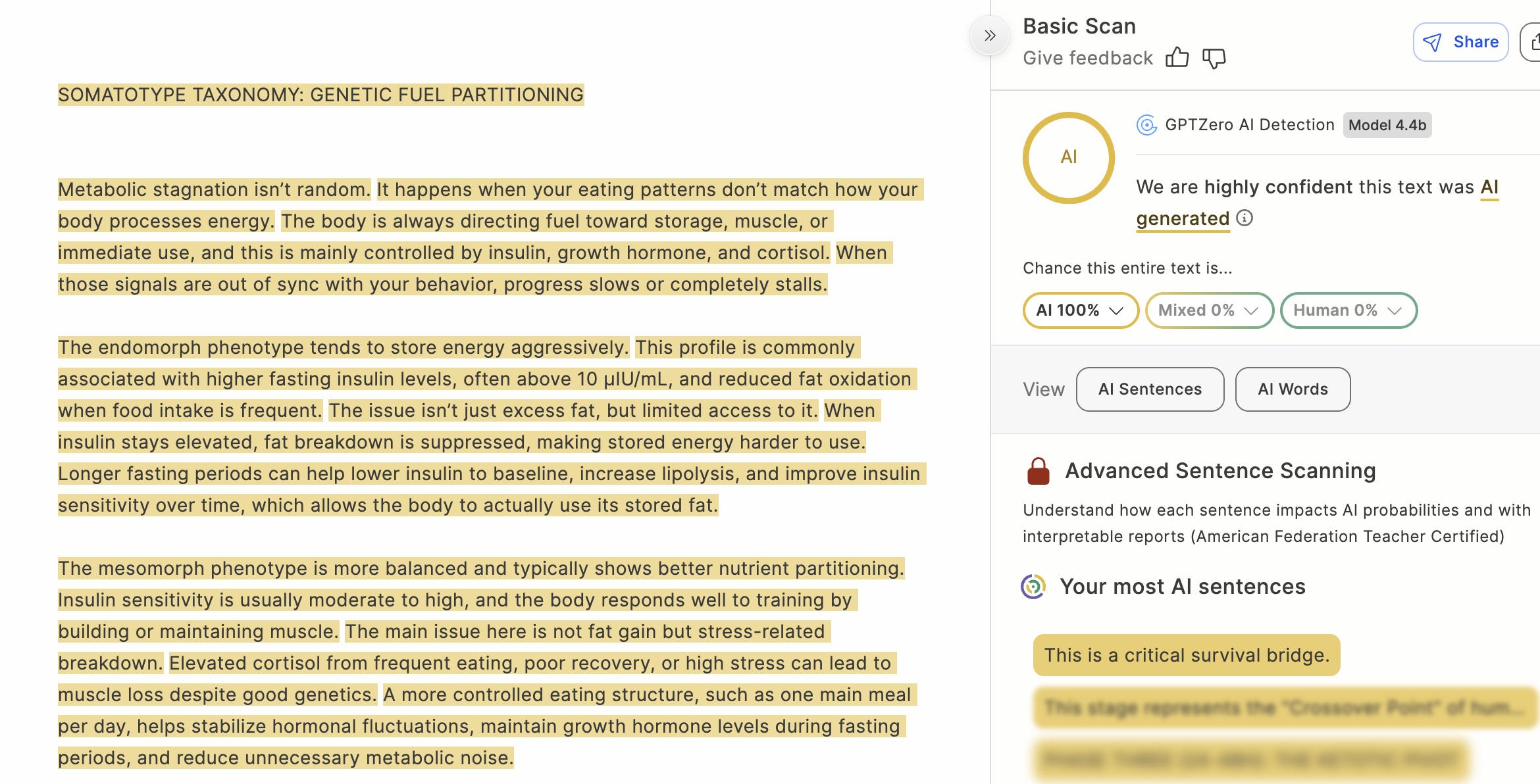Toggle the AI Sentences view
Screen dimensions: 1540x784
[x=1150, y=389]
